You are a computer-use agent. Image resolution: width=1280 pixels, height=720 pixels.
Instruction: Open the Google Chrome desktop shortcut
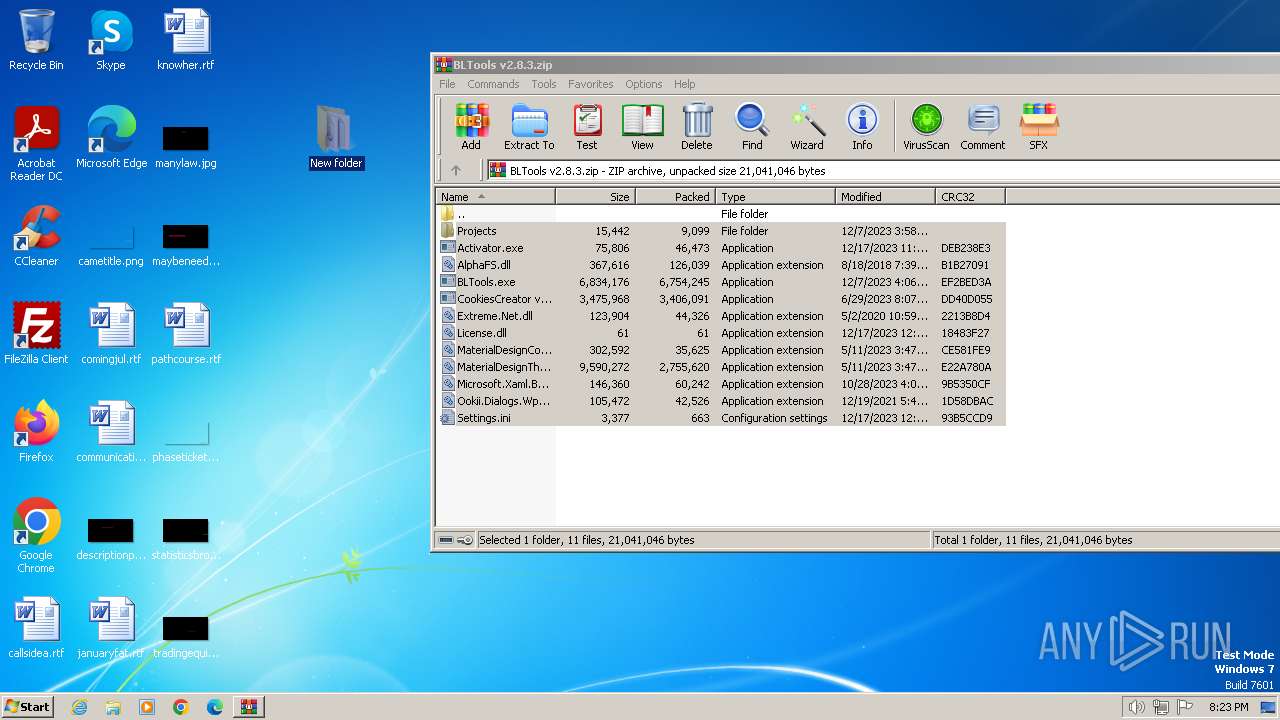point(36,536)
